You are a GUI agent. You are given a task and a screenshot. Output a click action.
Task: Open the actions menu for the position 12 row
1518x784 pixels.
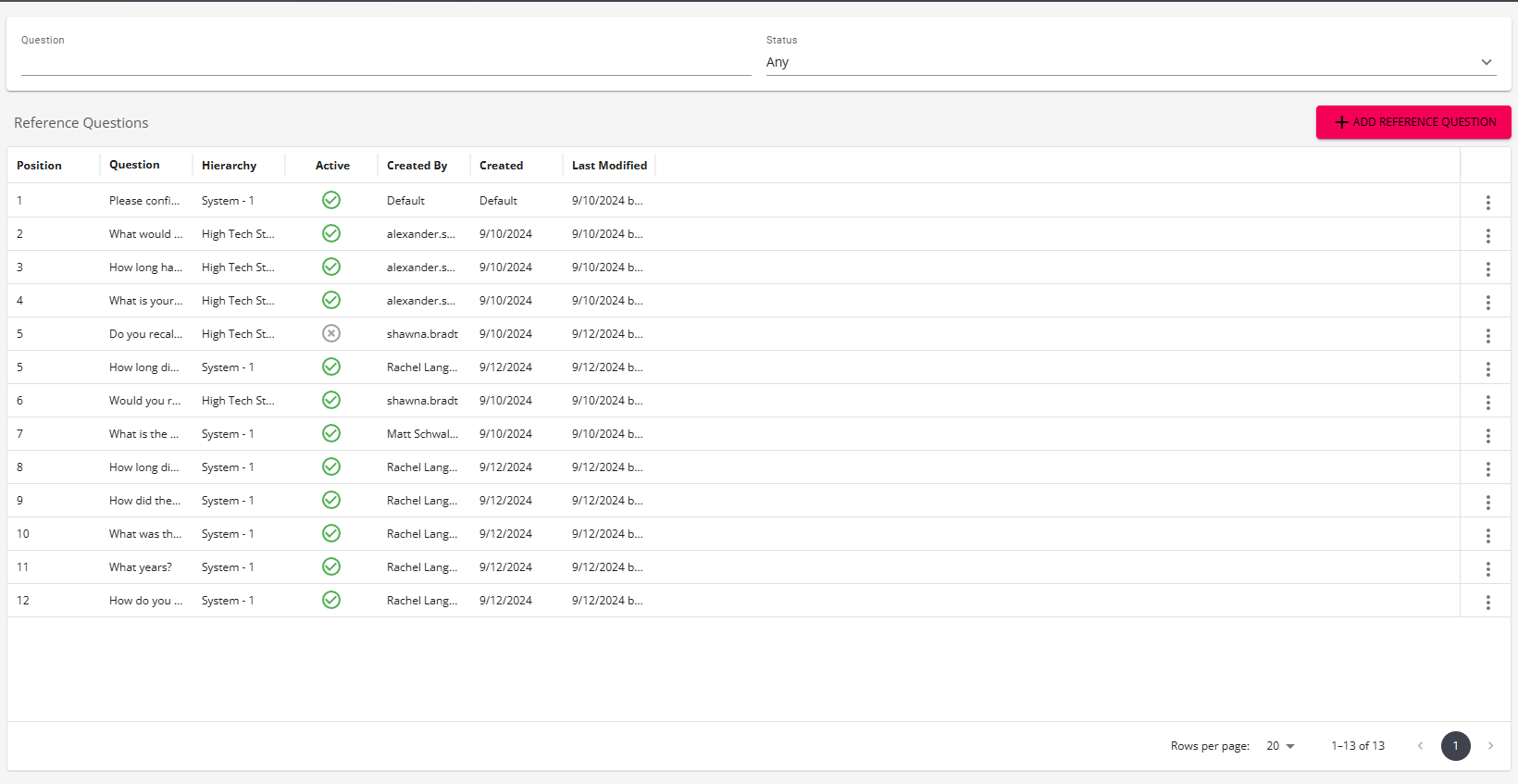pyautogui.click(x=1487, y=602)
